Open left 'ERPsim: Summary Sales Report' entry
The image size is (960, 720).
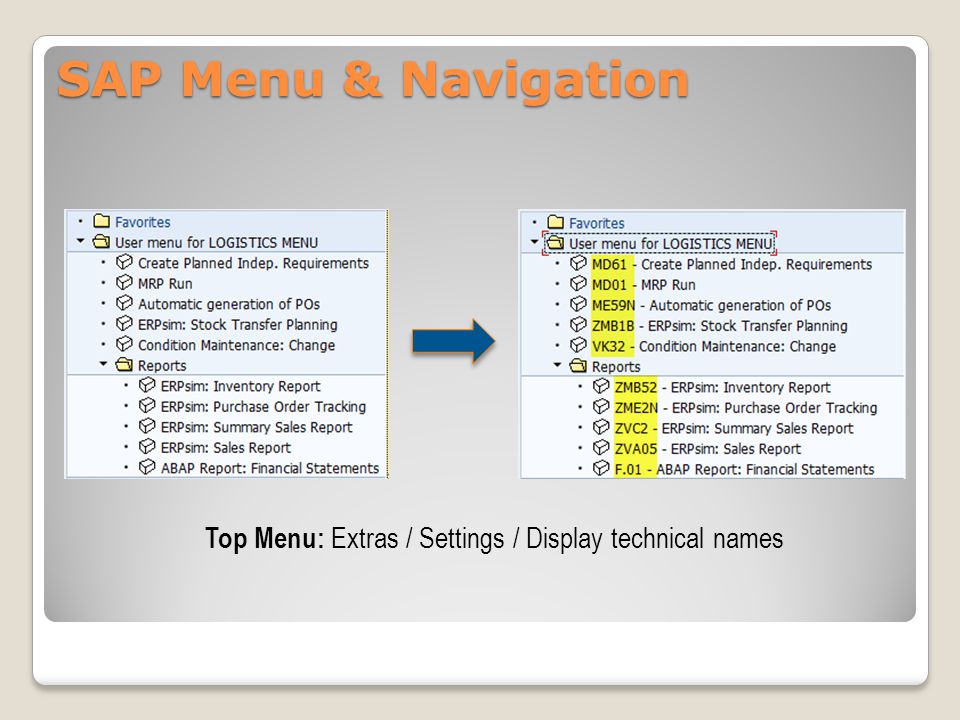click(x=257, y=427)
